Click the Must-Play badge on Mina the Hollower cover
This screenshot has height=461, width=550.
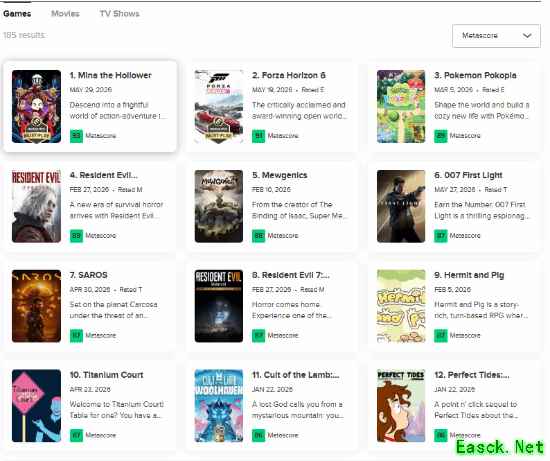pos(36,129)
